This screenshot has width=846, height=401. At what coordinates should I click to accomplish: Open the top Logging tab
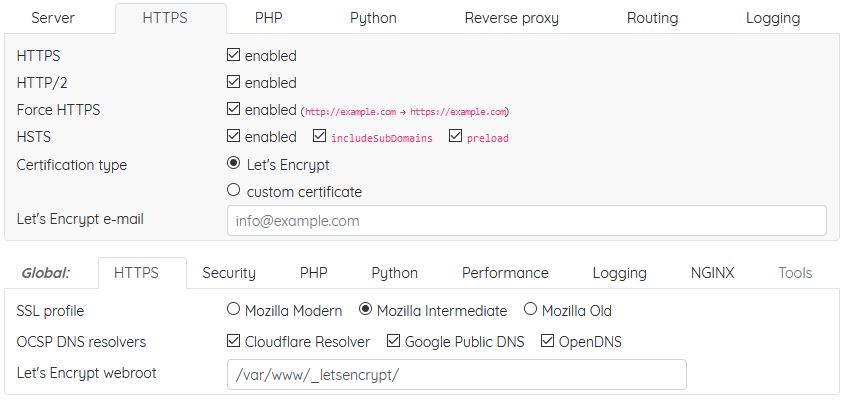(x=772, y=18)
